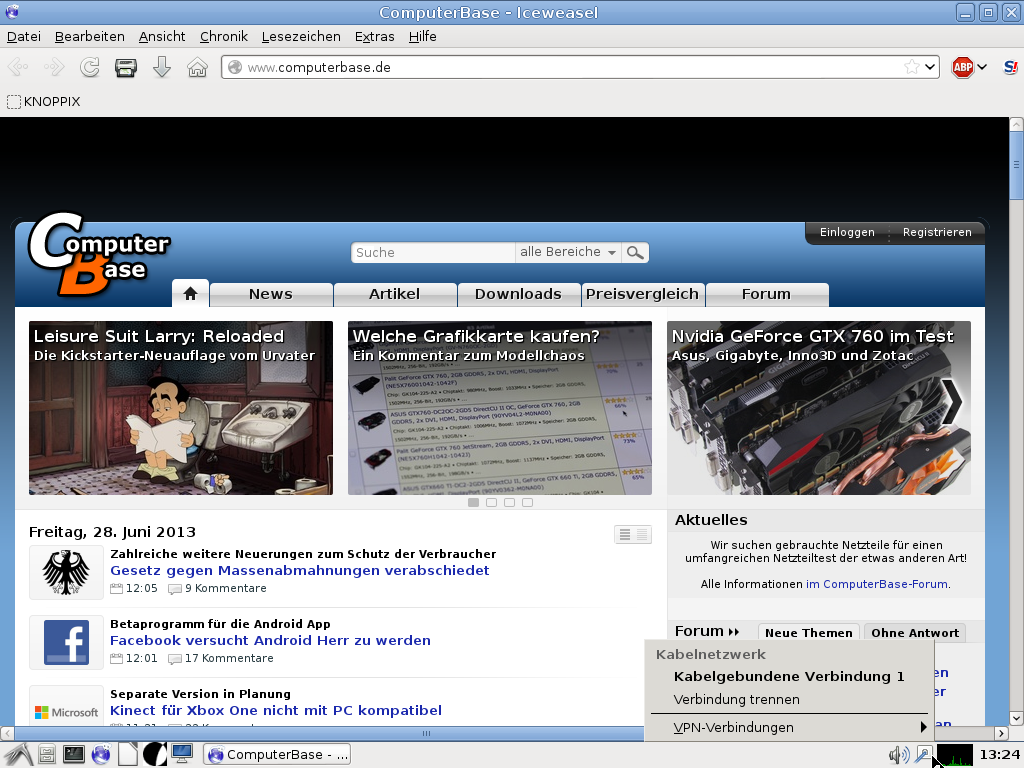1024x768 pixels.
Task: Open the KNOPPIX bookmark
Action: point(44,101)
